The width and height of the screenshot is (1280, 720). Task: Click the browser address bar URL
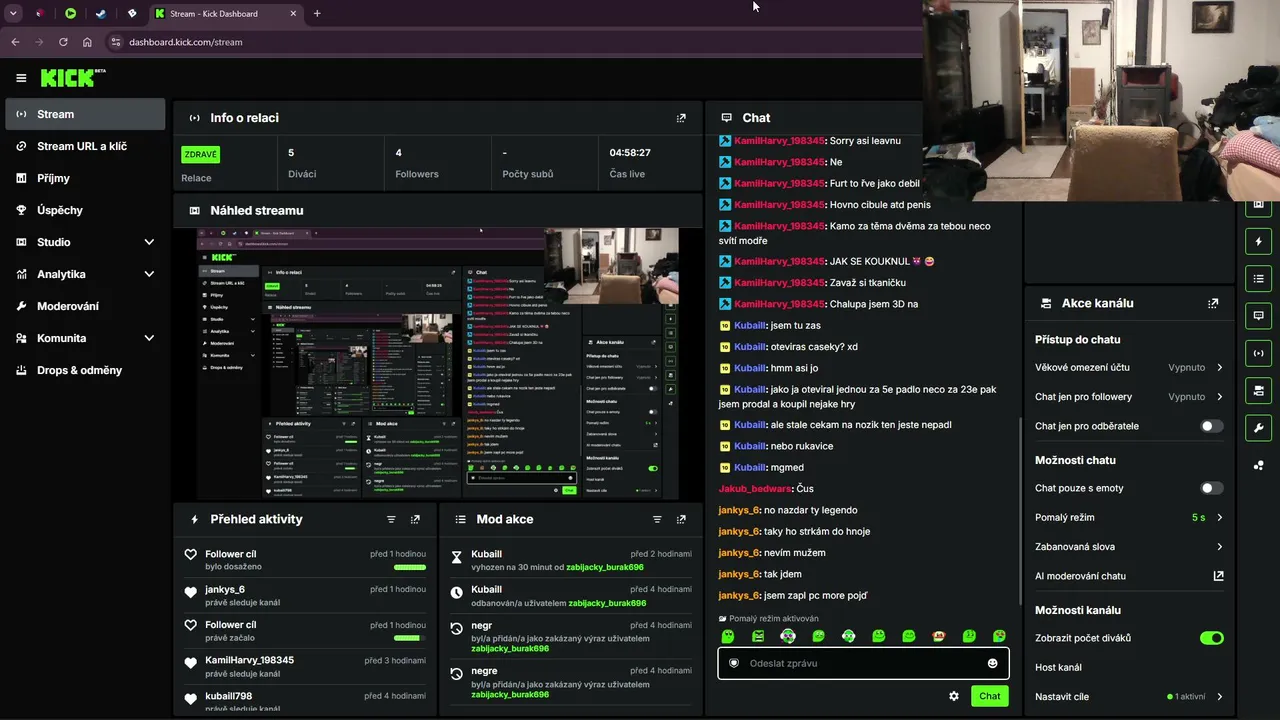(x=186, y=42)
